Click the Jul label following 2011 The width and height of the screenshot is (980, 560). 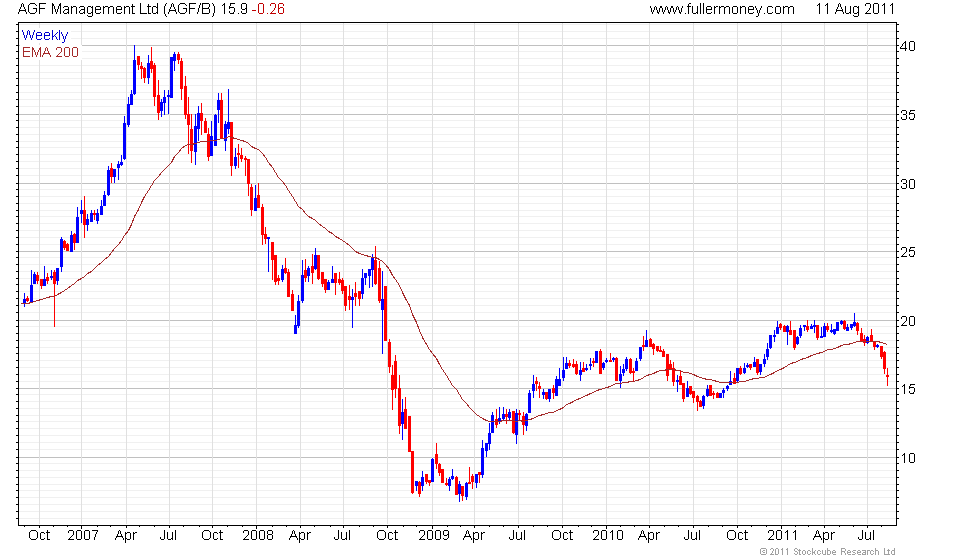tap(866, 536)
